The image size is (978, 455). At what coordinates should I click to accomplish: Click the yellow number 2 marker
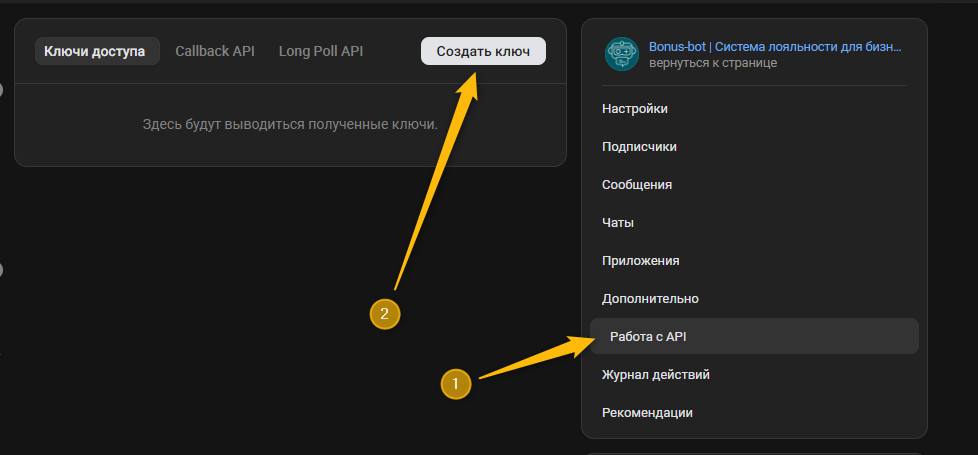[385, 314]
